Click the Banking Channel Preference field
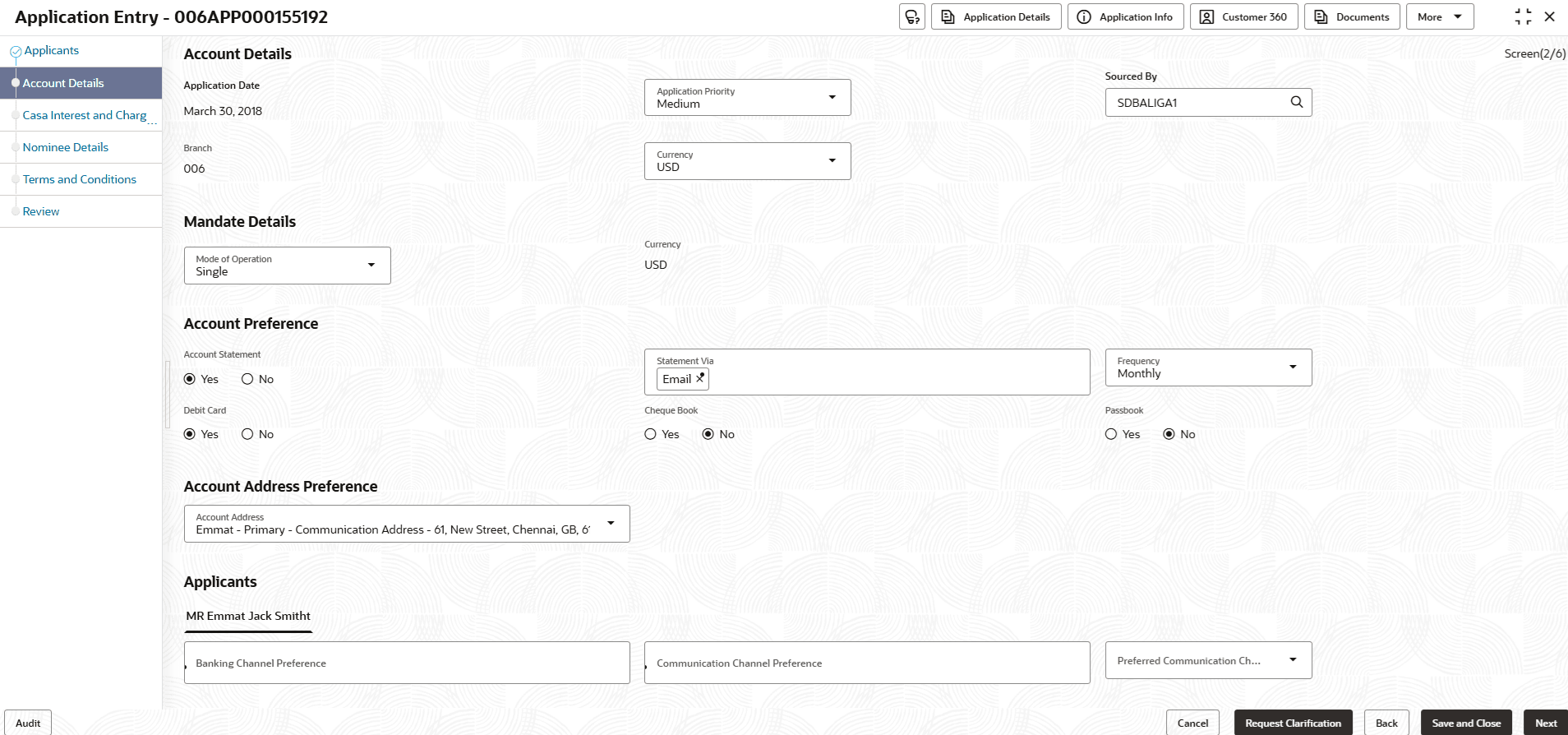1568x735 pixels. coord(407,663)
